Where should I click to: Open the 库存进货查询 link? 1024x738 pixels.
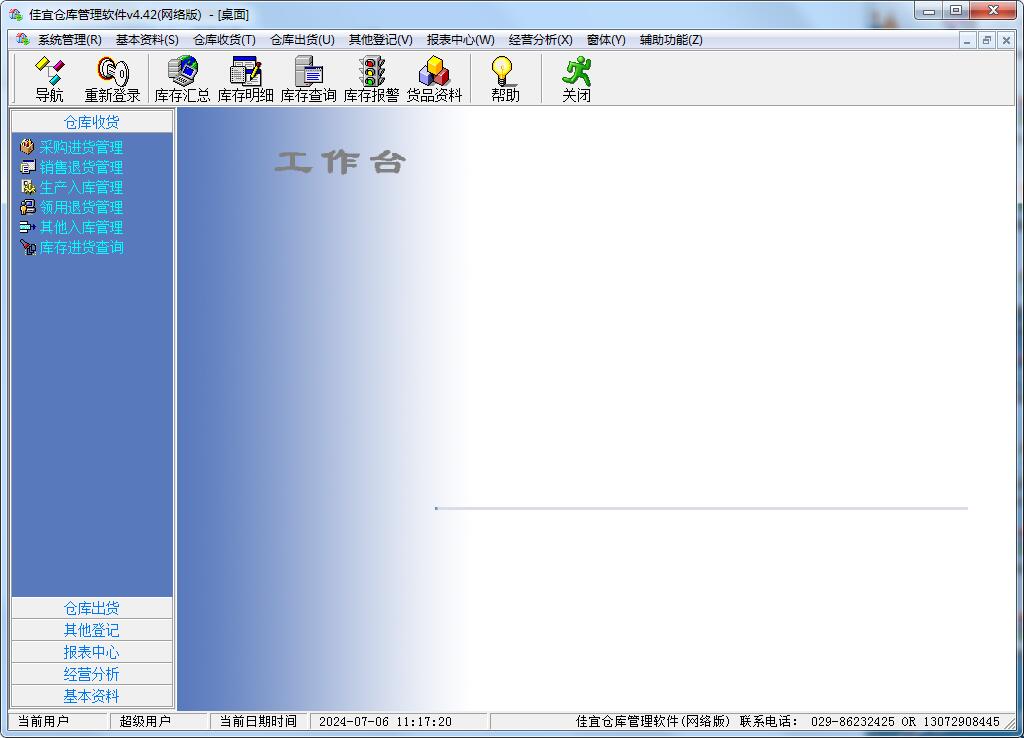point(81,248)
